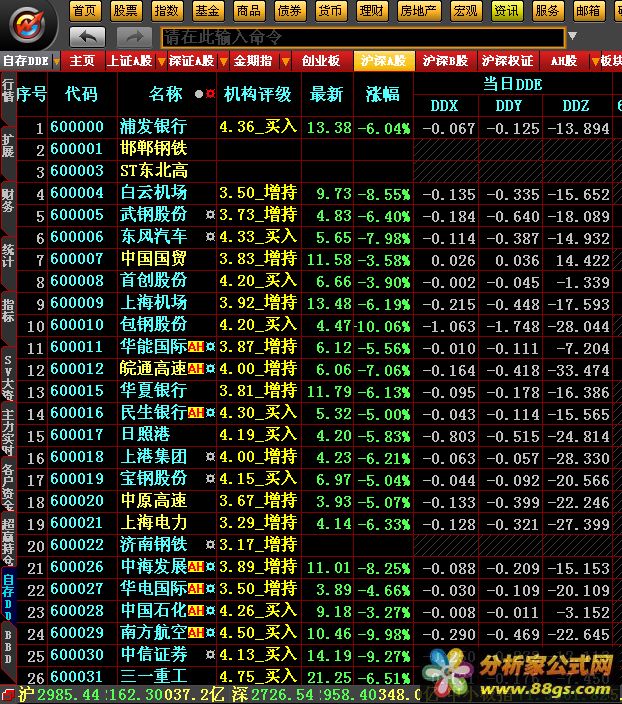Open the 沪深权证 tab

[x=507, y=61]
